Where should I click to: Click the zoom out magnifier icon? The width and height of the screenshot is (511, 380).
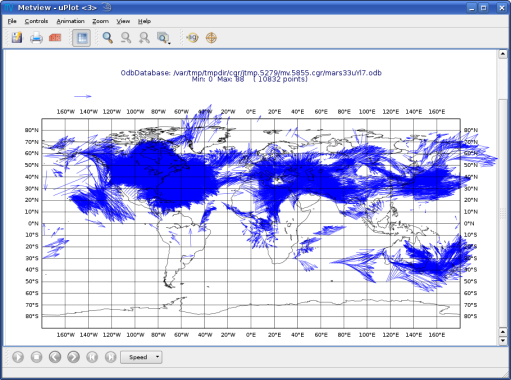coord(126,38)
